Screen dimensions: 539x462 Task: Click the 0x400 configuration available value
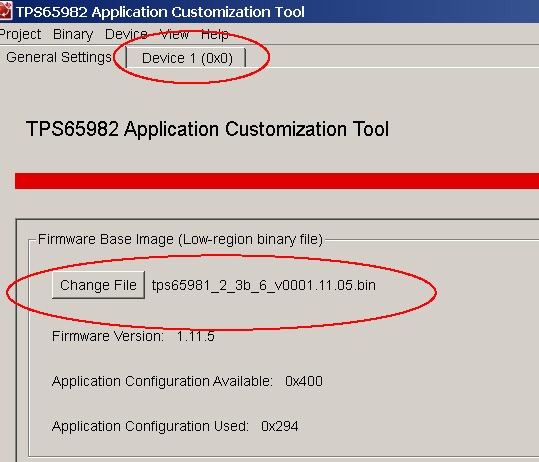[x=304, y=381]
